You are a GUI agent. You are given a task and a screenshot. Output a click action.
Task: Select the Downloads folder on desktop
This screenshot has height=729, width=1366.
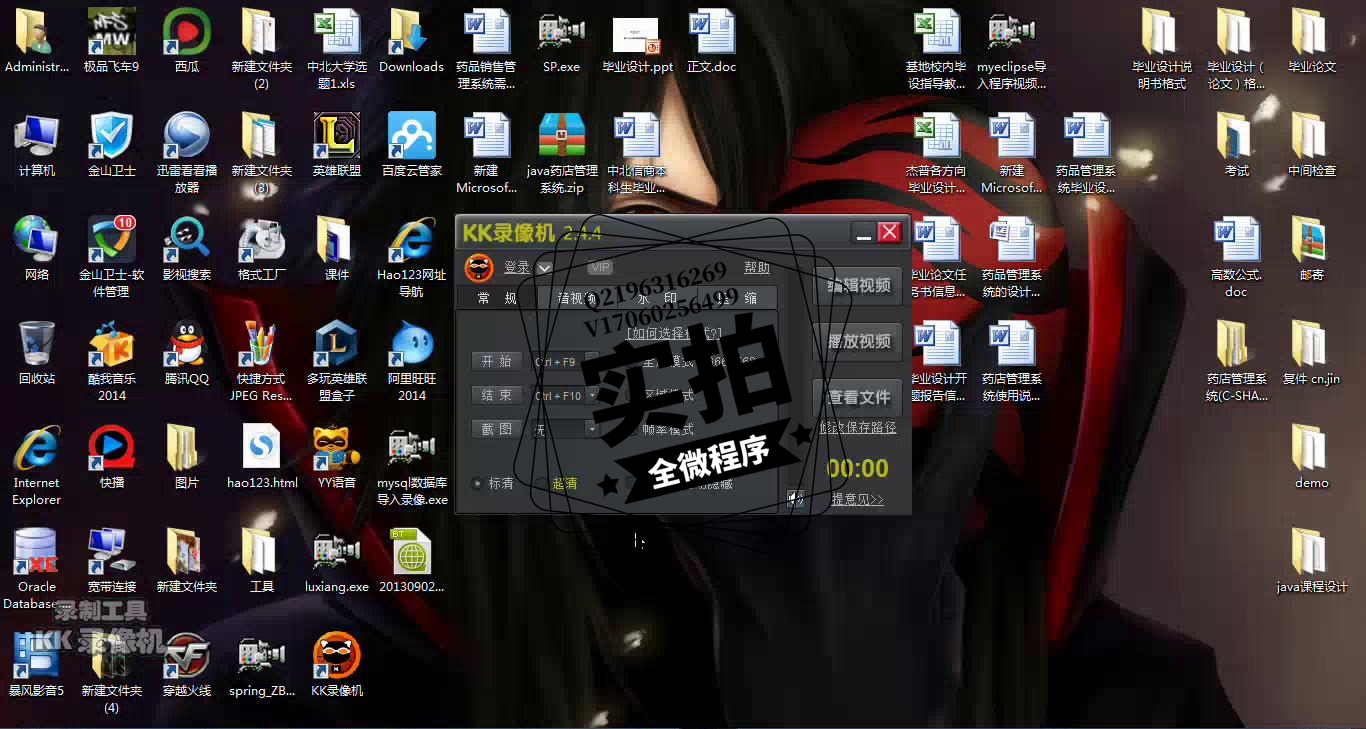click(412, 41)
